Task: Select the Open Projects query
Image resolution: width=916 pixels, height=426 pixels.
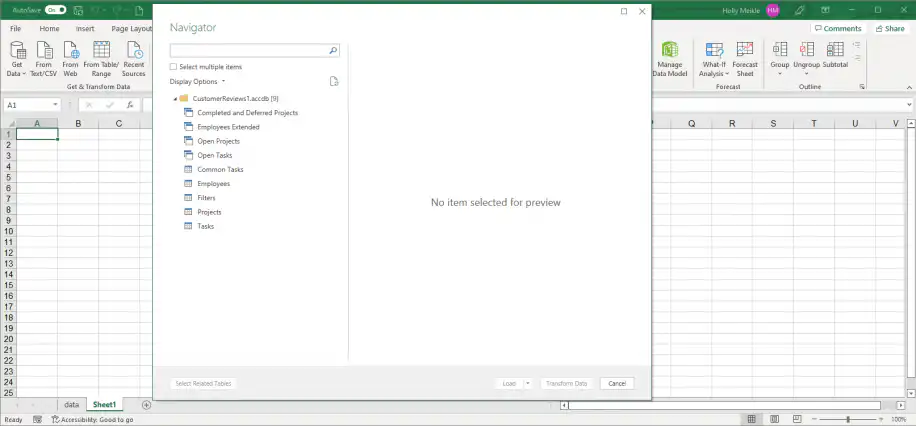Action: tap(218, 141)
